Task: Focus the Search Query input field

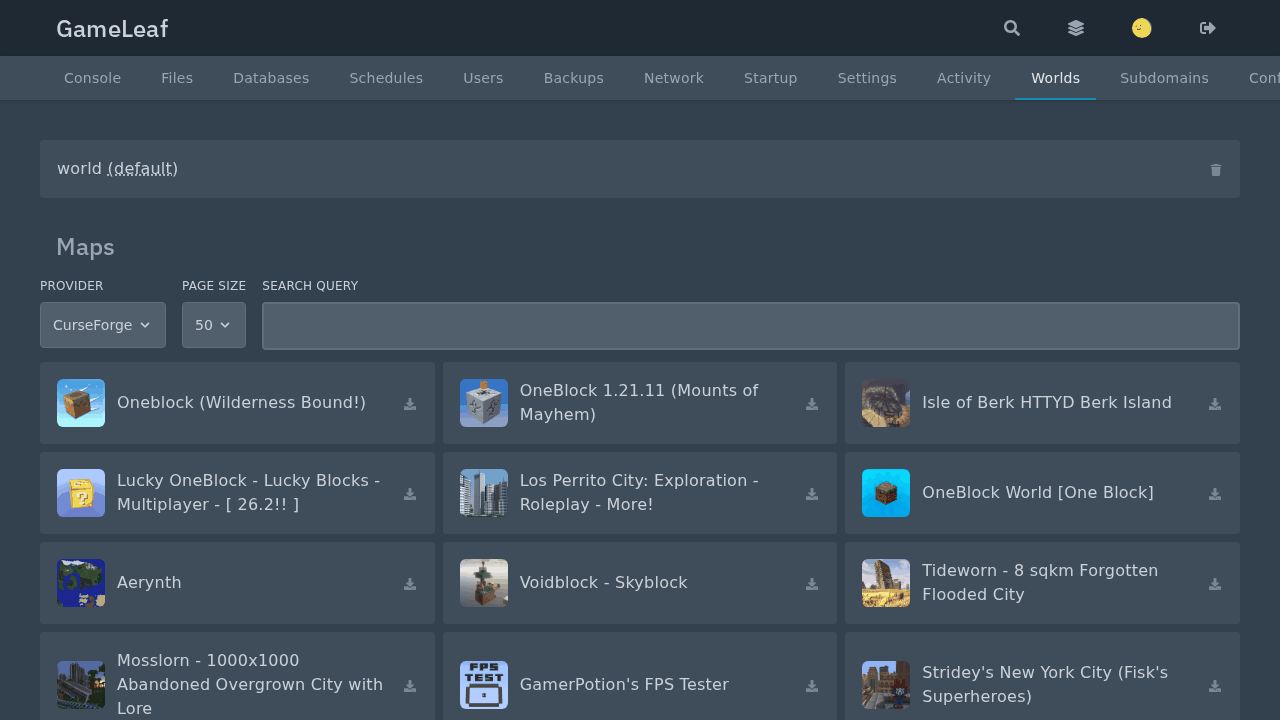Action: 751,326
